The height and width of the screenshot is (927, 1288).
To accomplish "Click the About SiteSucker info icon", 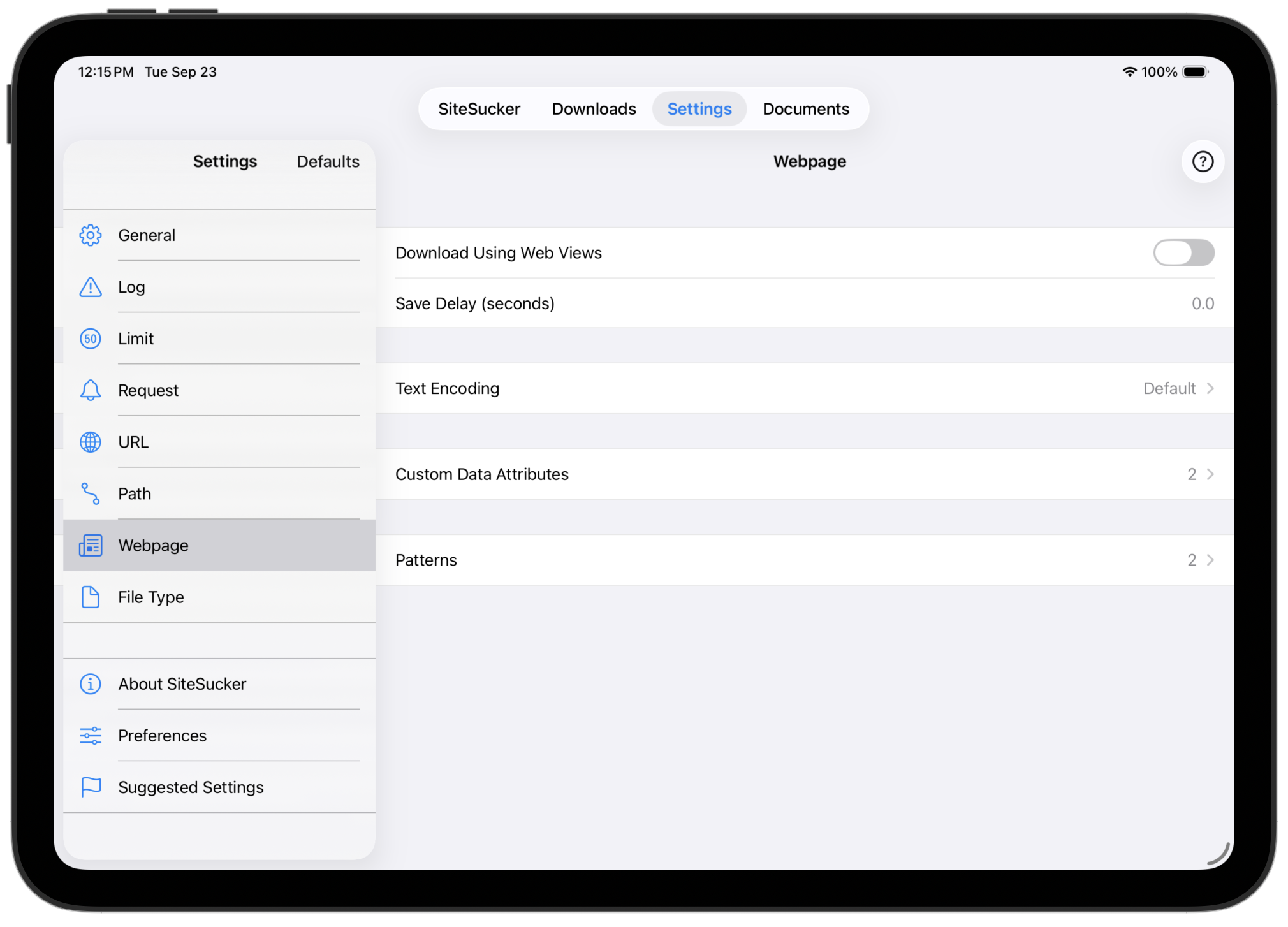I will click(91, 683).
